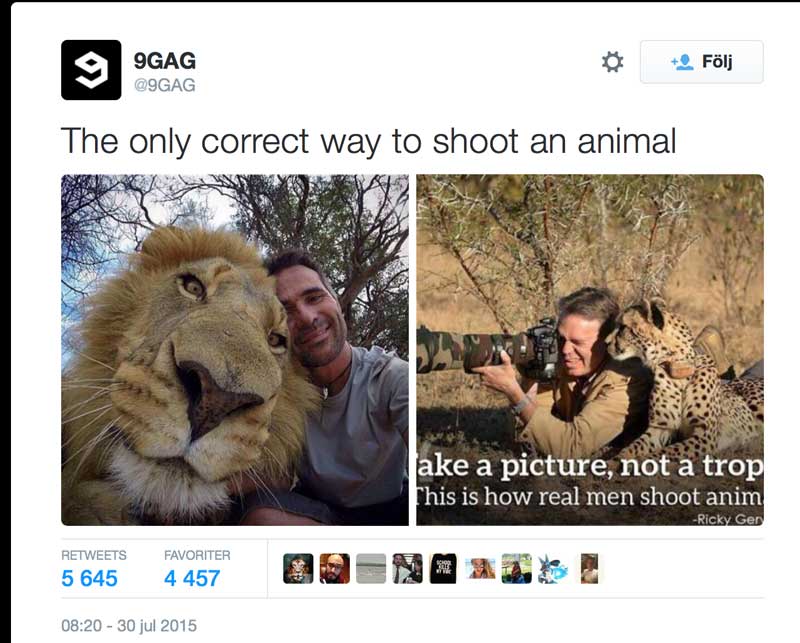Click the avatar with person in green outdoors
Screen dimensions: 800x643
516,568
